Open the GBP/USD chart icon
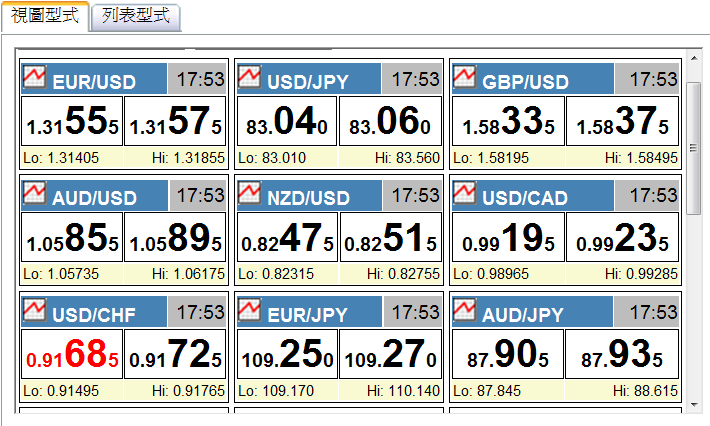The width and height of the screenshot is (710, 426). (x=465, y=77)
